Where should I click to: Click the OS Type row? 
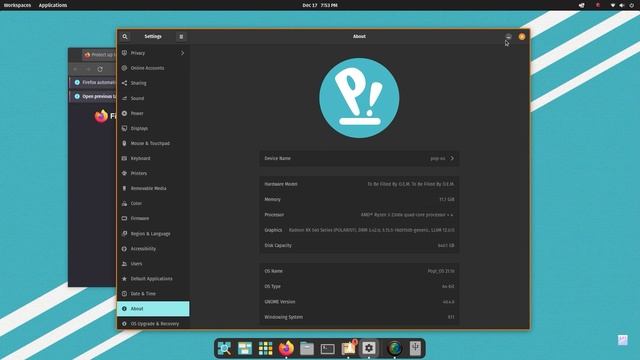pyautogui.click(x=359, y=287)
